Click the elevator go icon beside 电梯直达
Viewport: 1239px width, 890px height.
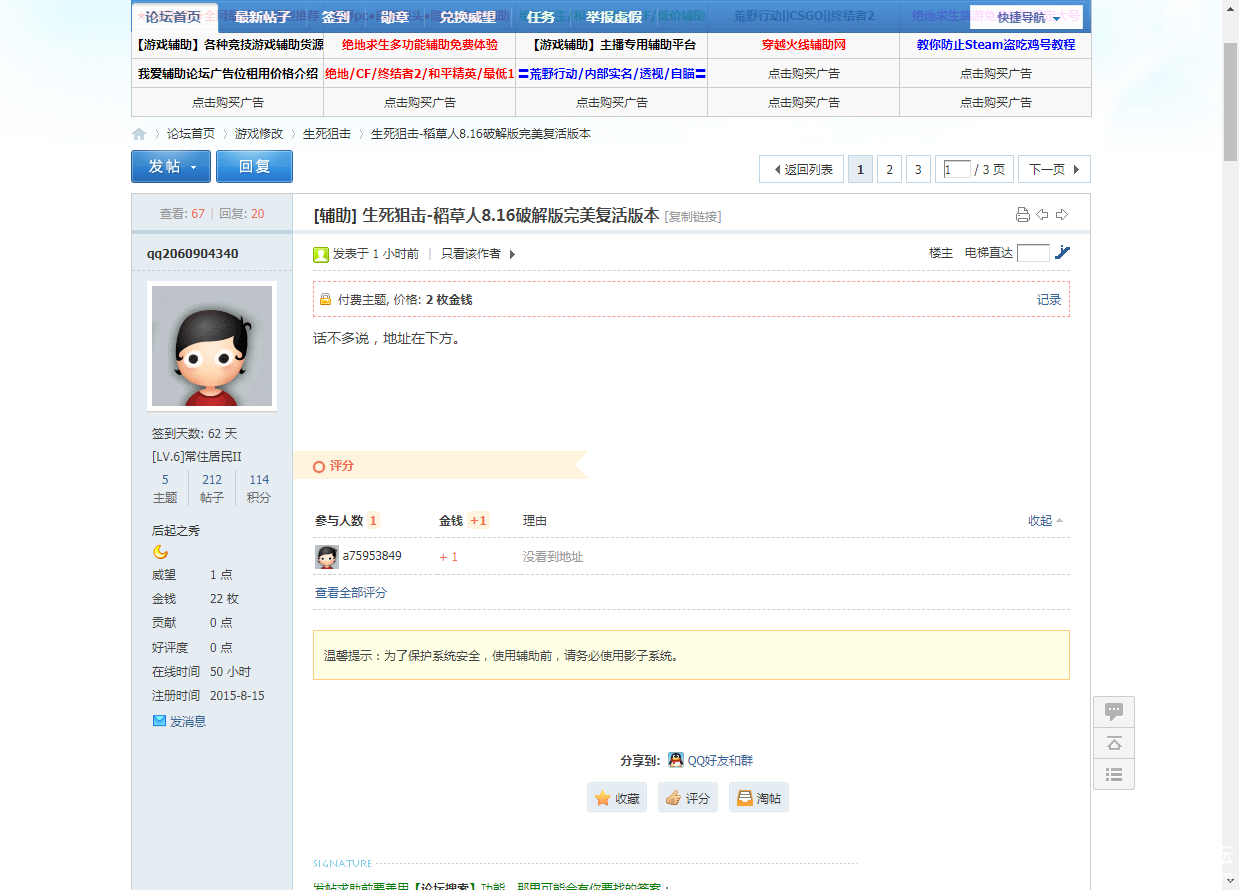tap(1062, 253)
